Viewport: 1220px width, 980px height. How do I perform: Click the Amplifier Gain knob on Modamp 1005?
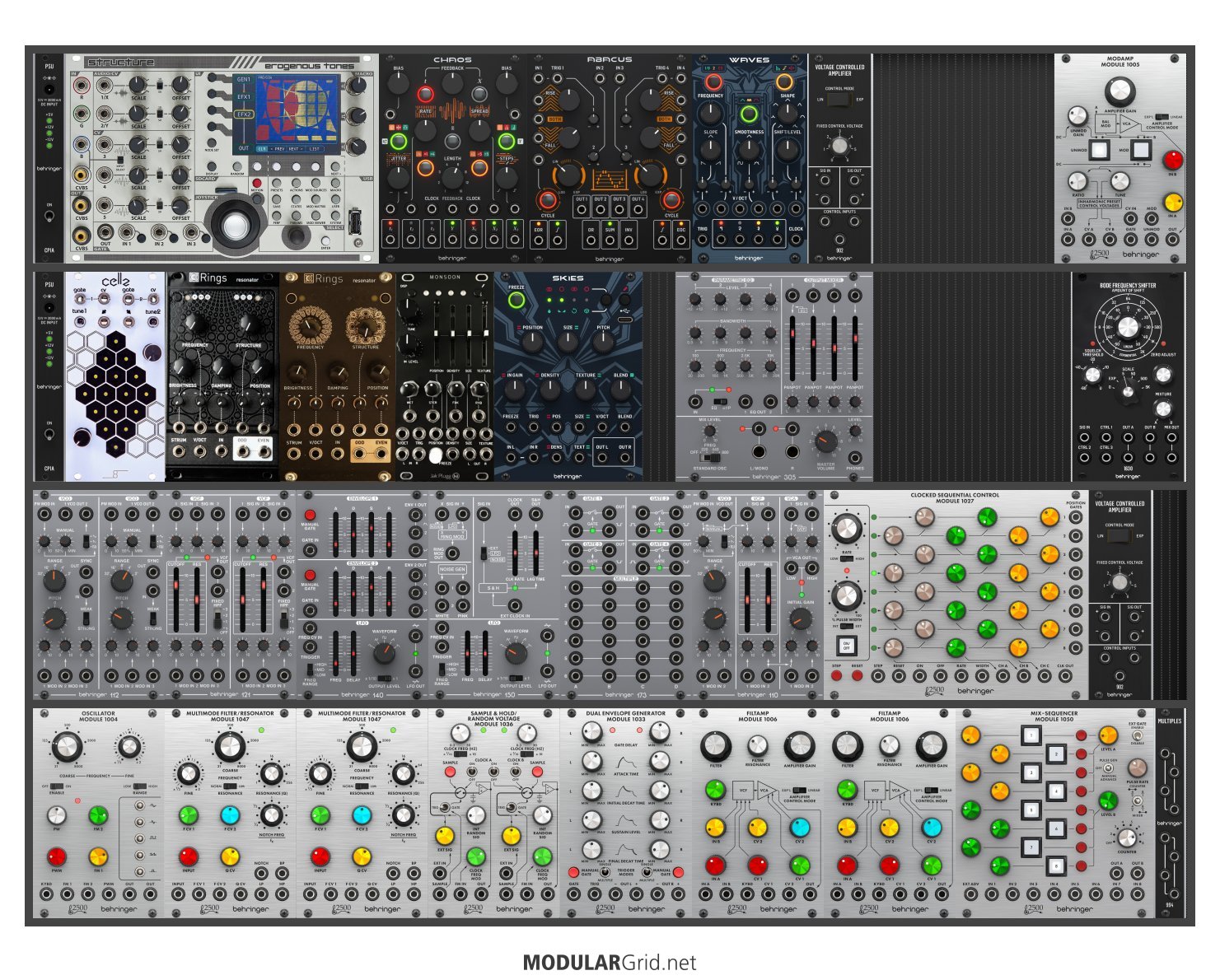1120,91
